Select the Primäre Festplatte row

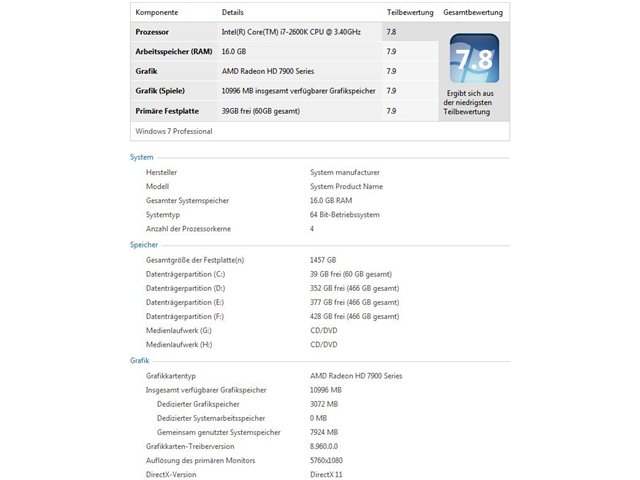(284, 111)
